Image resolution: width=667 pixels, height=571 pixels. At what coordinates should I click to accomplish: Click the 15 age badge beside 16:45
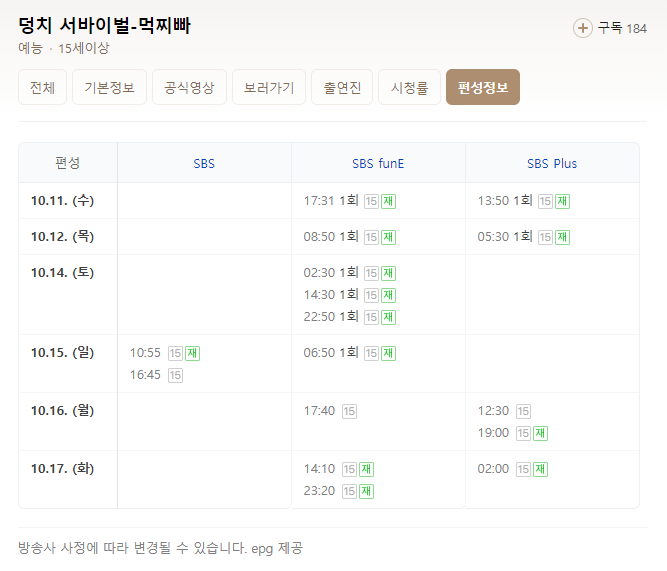(x=175, y=375)
